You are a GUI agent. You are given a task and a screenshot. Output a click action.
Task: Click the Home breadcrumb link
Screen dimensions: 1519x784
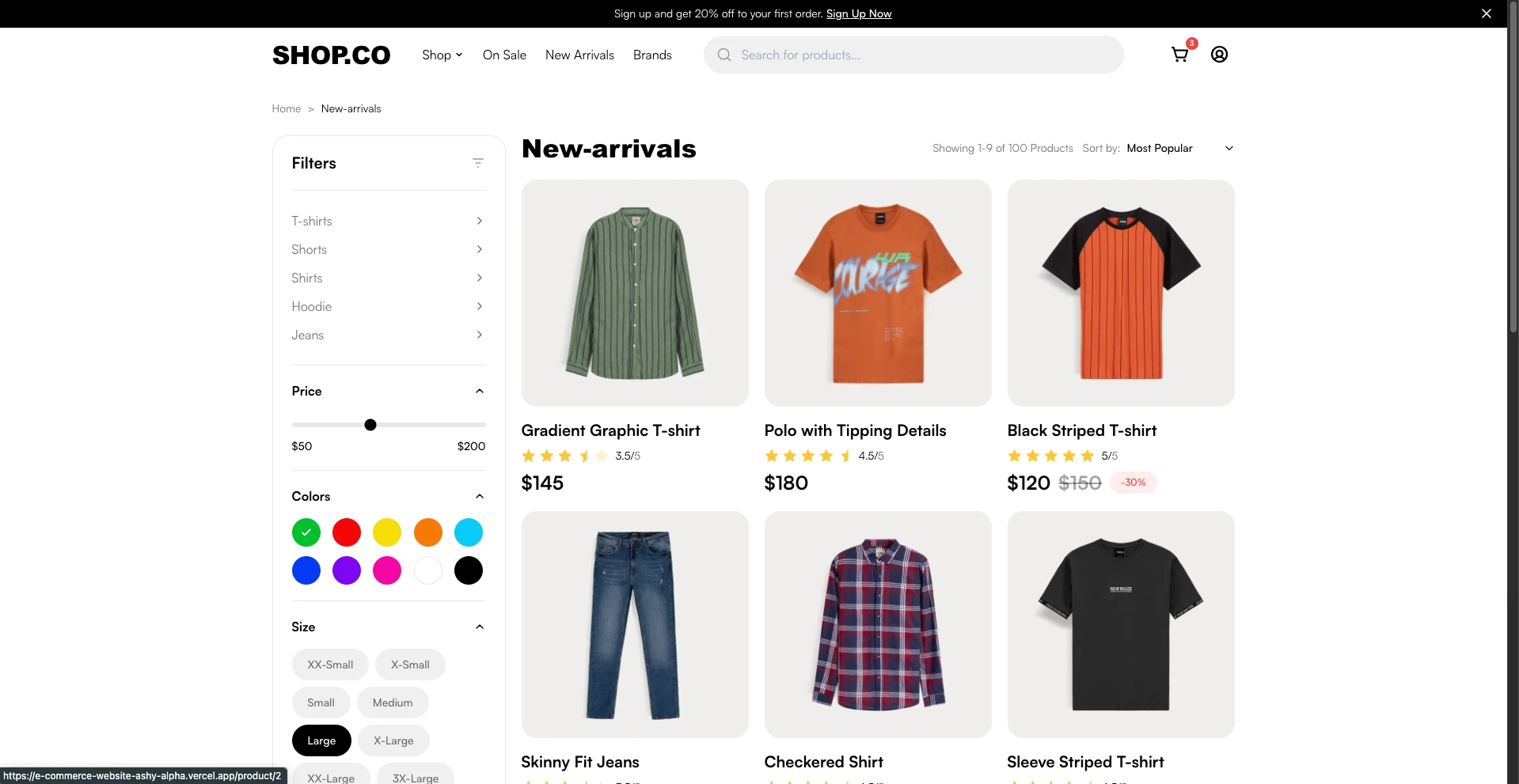286,108
